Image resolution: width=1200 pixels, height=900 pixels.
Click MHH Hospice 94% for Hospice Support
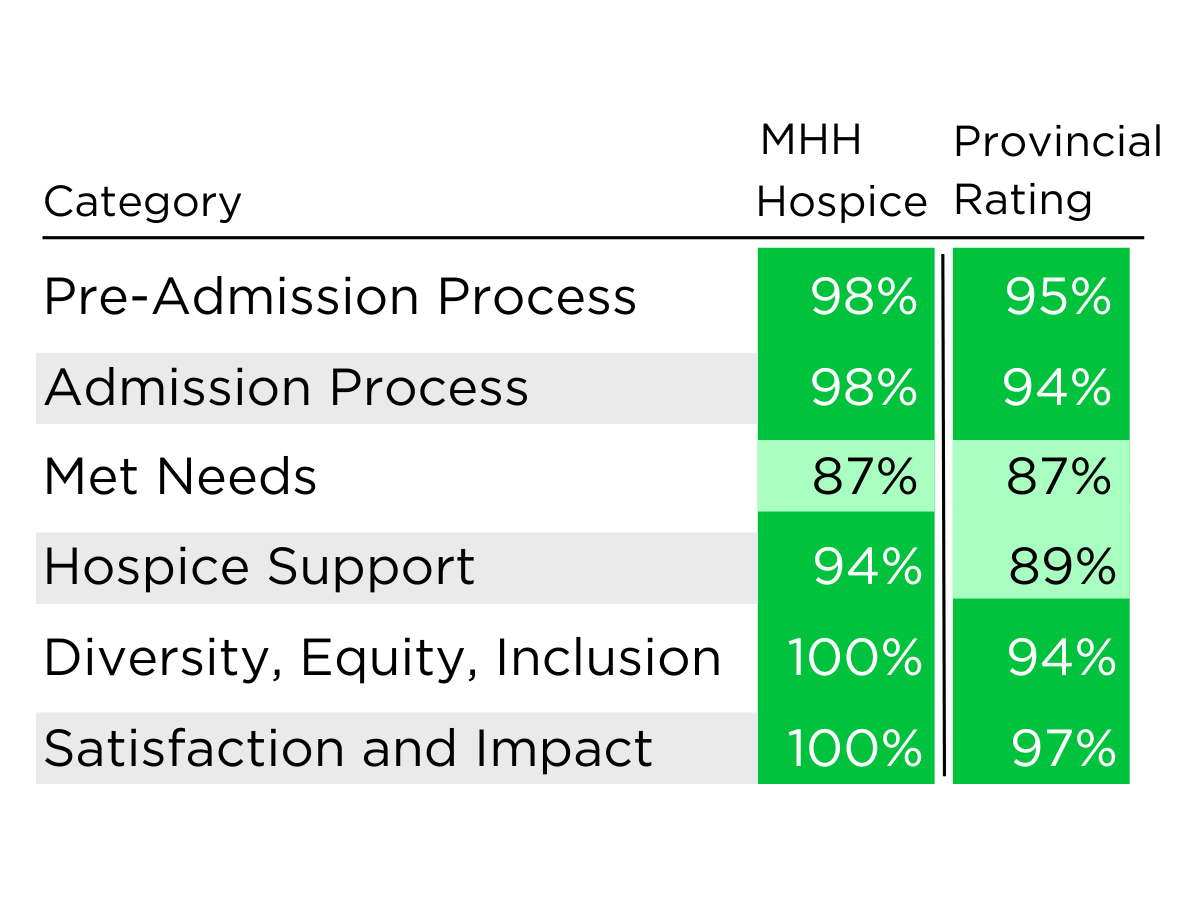866,567
